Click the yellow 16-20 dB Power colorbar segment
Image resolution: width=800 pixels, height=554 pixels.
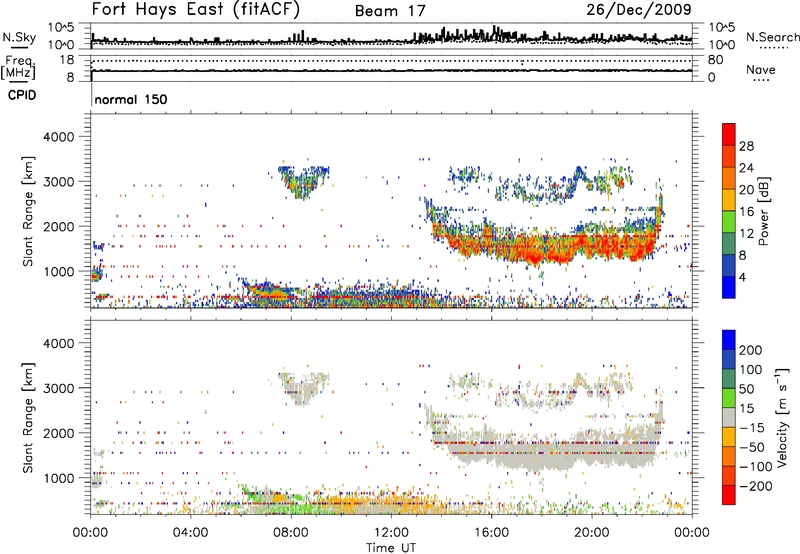pyautogui.click(x=729, y=199)
